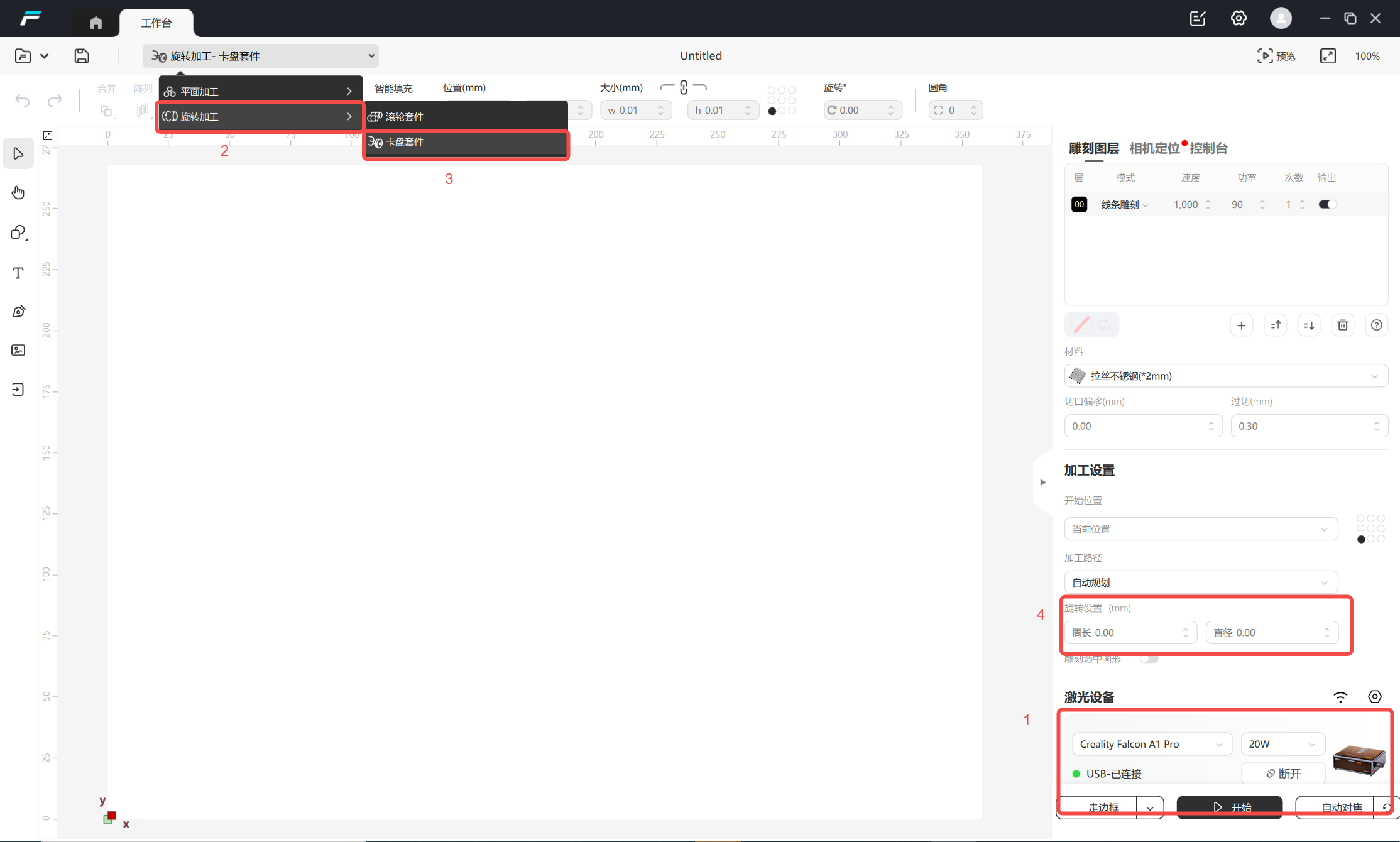Open laser device settings hexagon icon
1400x842 pixels.
[1374, 696]
